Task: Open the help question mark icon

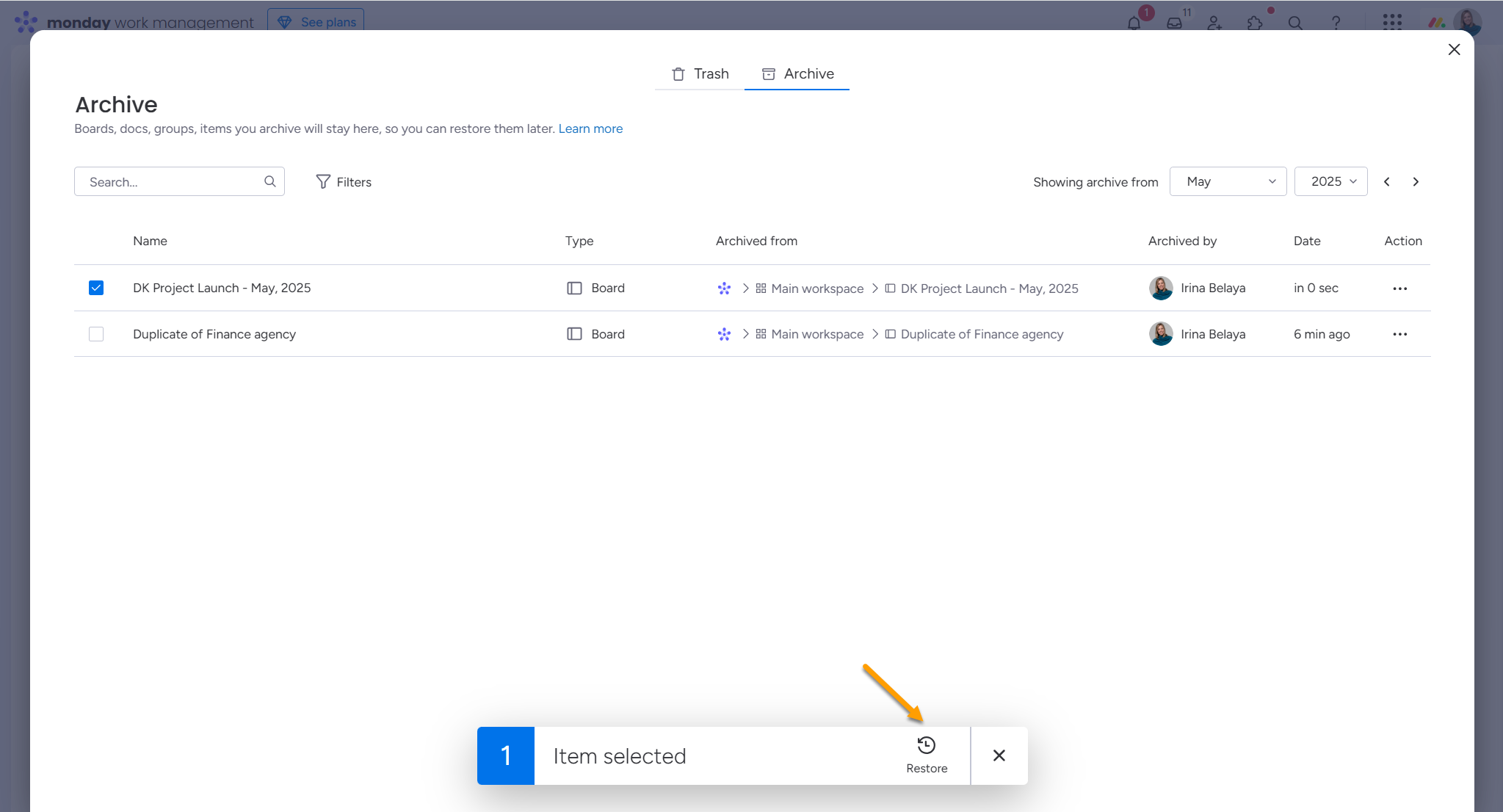Action: pyautogui.click(x=1336, y=23)
